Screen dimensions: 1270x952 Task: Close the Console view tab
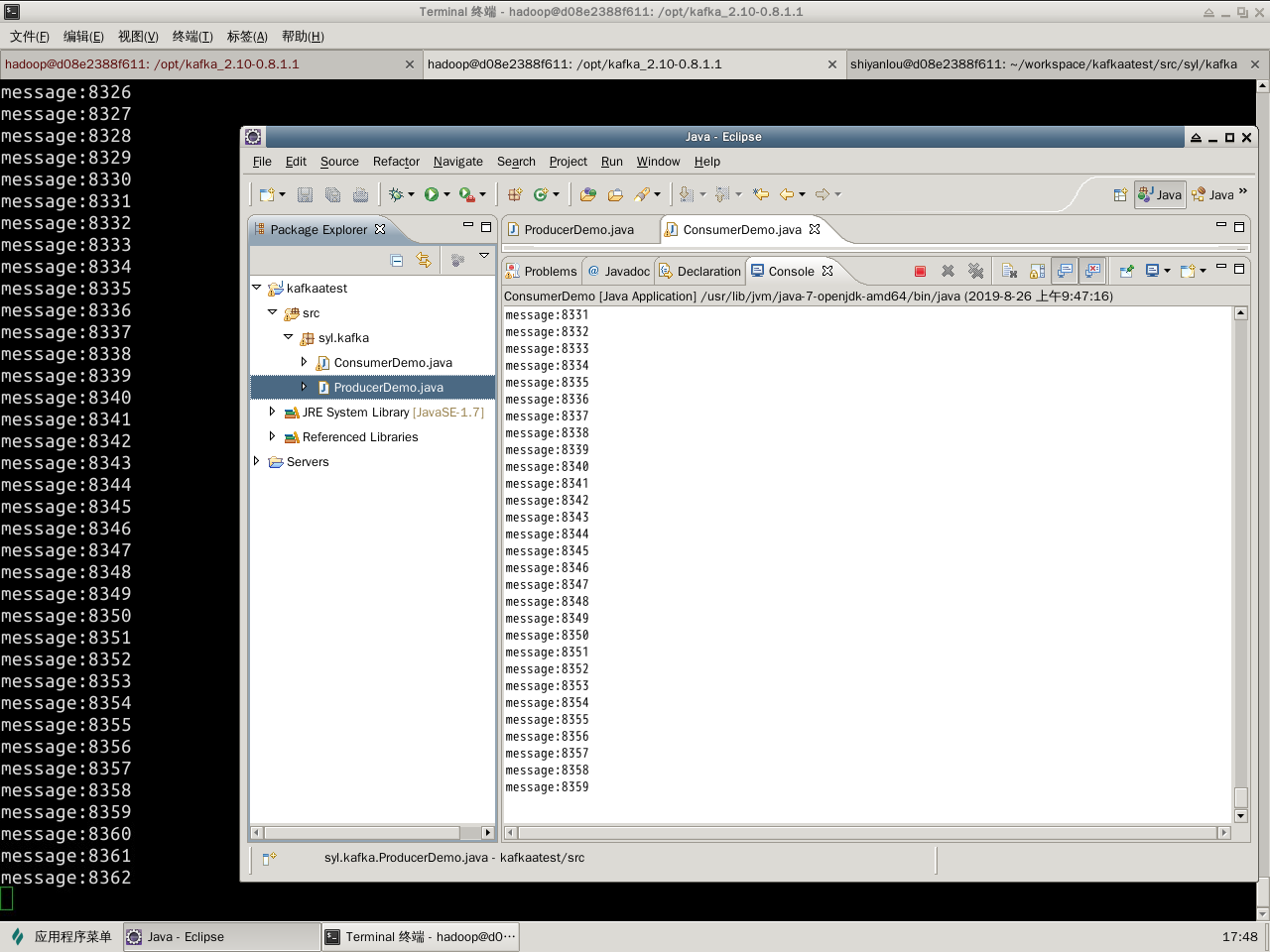tap(827, 271)
